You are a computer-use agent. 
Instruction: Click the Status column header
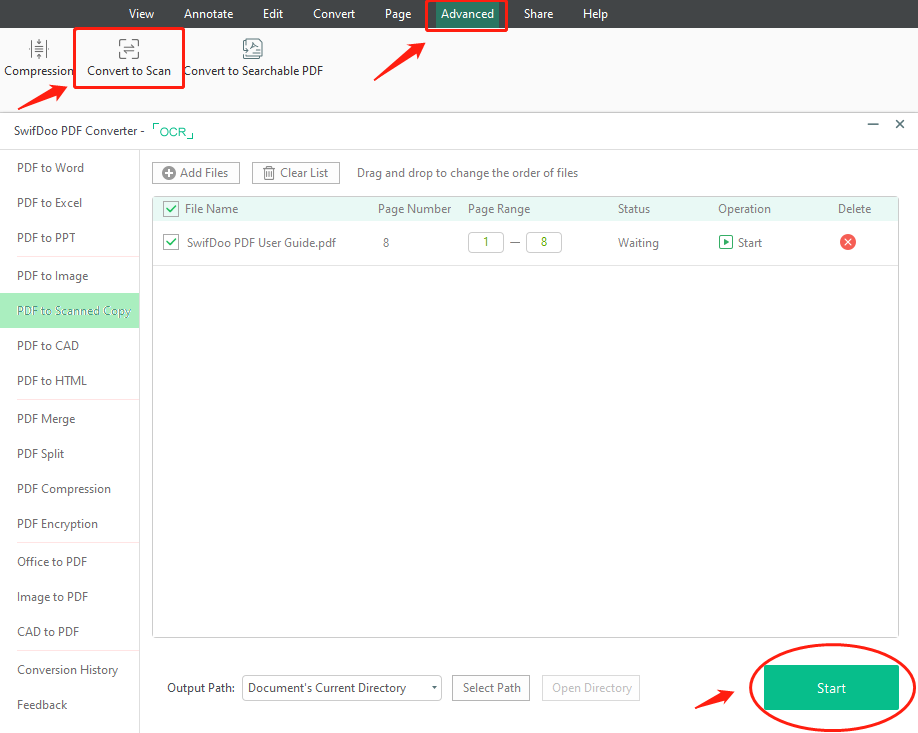click(x=633, y=209)
